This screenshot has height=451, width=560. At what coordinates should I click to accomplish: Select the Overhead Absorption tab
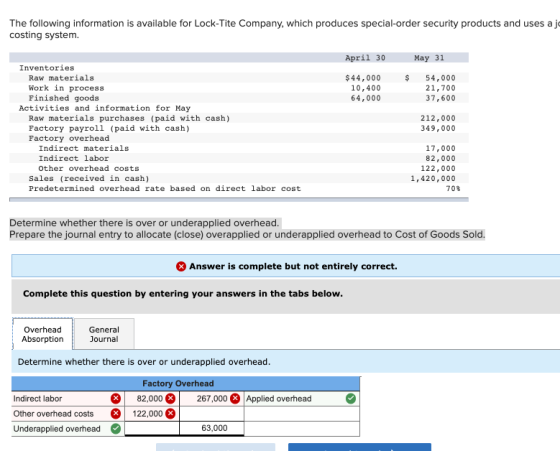(42, 334)
